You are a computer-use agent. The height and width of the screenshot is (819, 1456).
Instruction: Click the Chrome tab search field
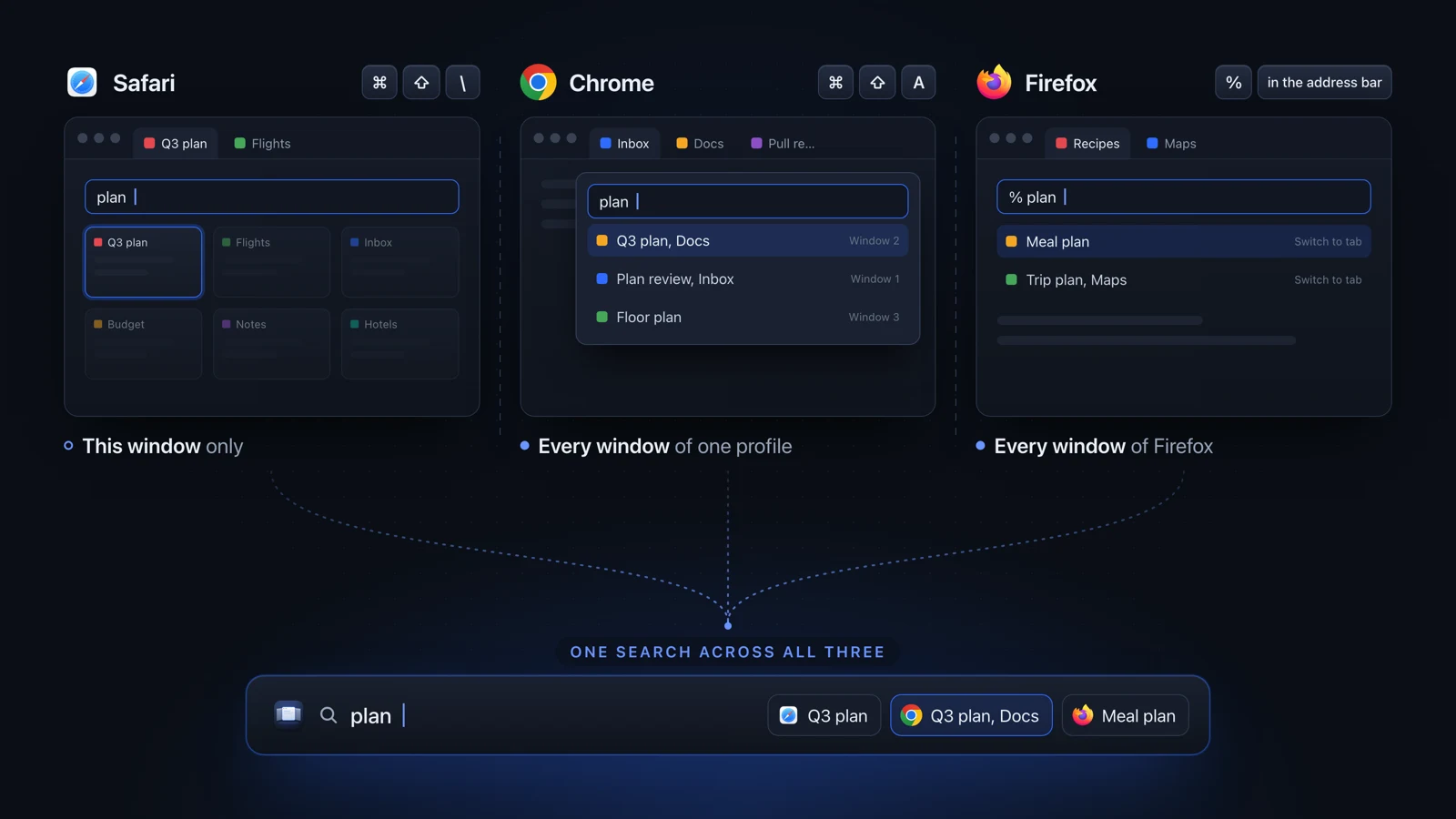(748, 201)
